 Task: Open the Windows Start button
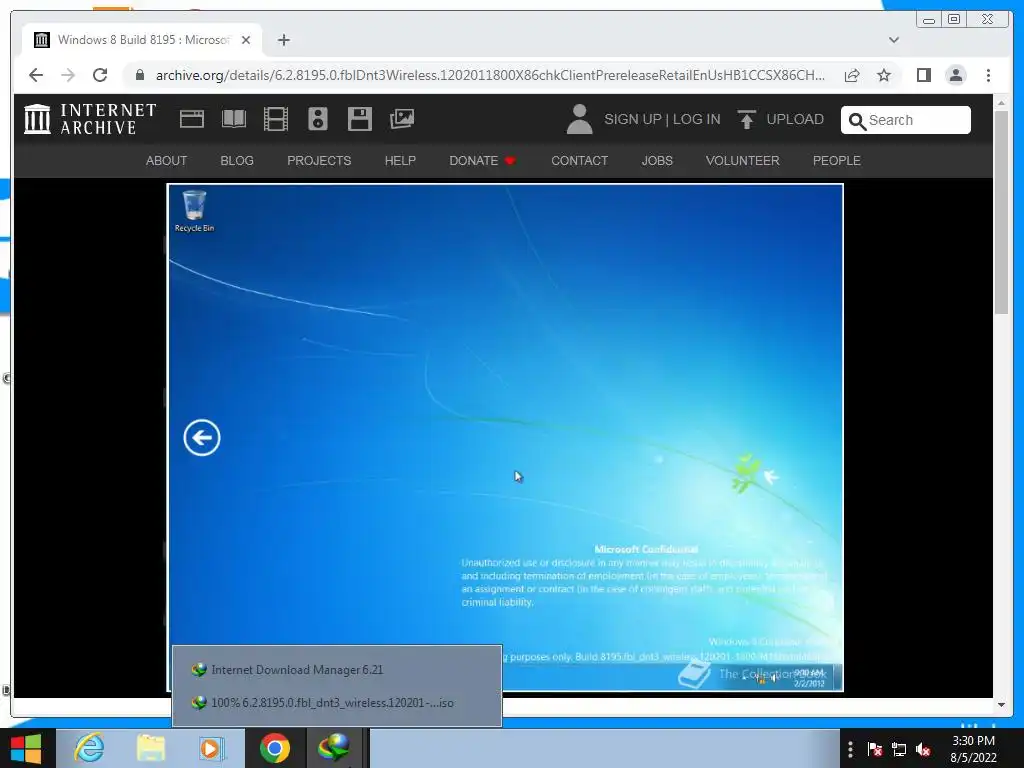click(26, 748)
